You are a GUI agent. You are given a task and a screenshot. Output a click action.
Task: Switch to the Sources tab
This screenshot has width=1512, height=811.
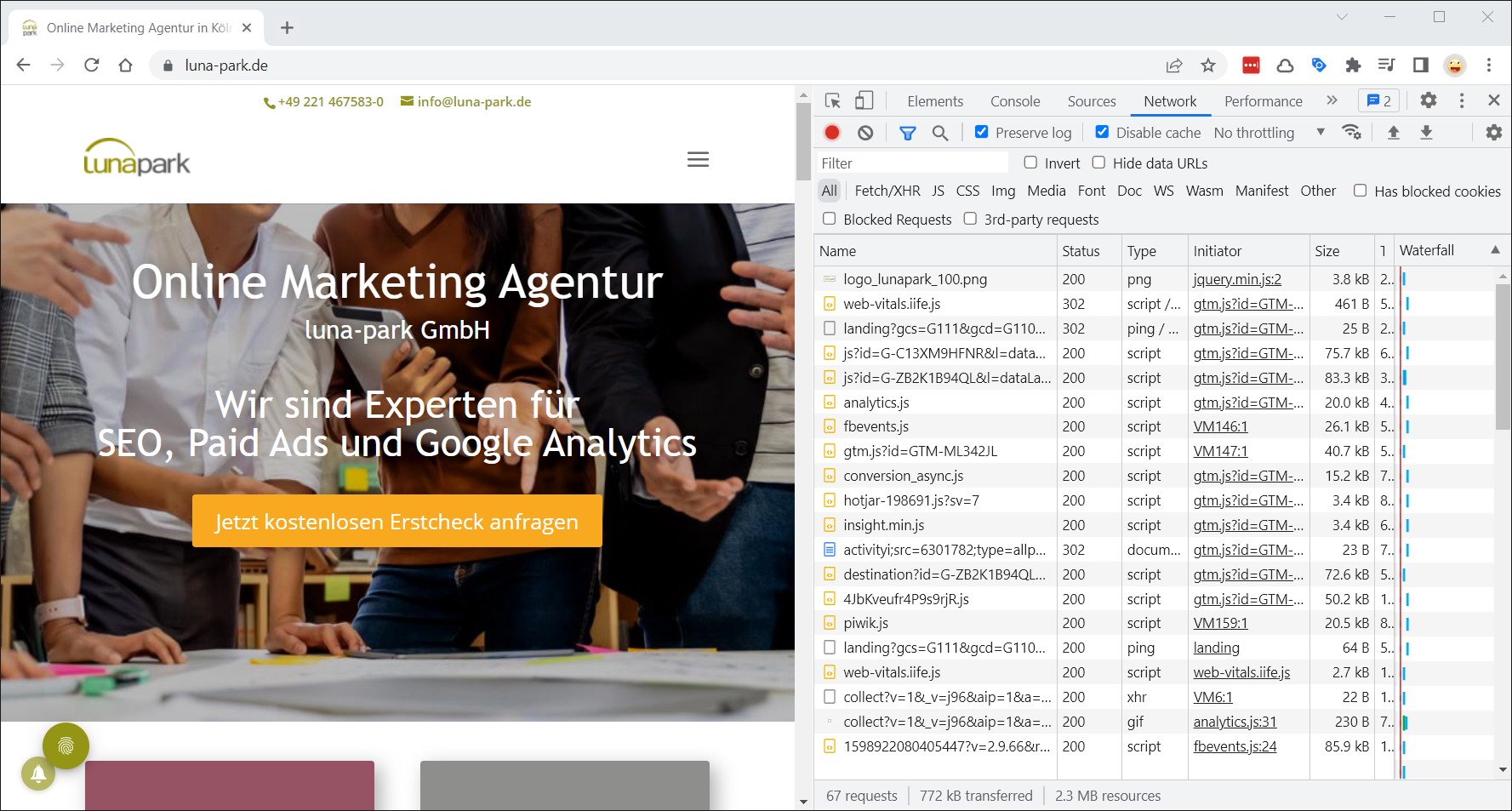click(1092, 101)
